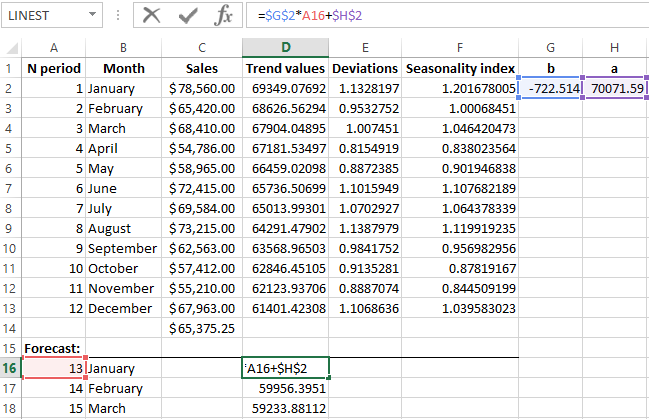This screenshot has width=649, height=419.
Task: Click the "b" header cell
Action: (550, 68)
